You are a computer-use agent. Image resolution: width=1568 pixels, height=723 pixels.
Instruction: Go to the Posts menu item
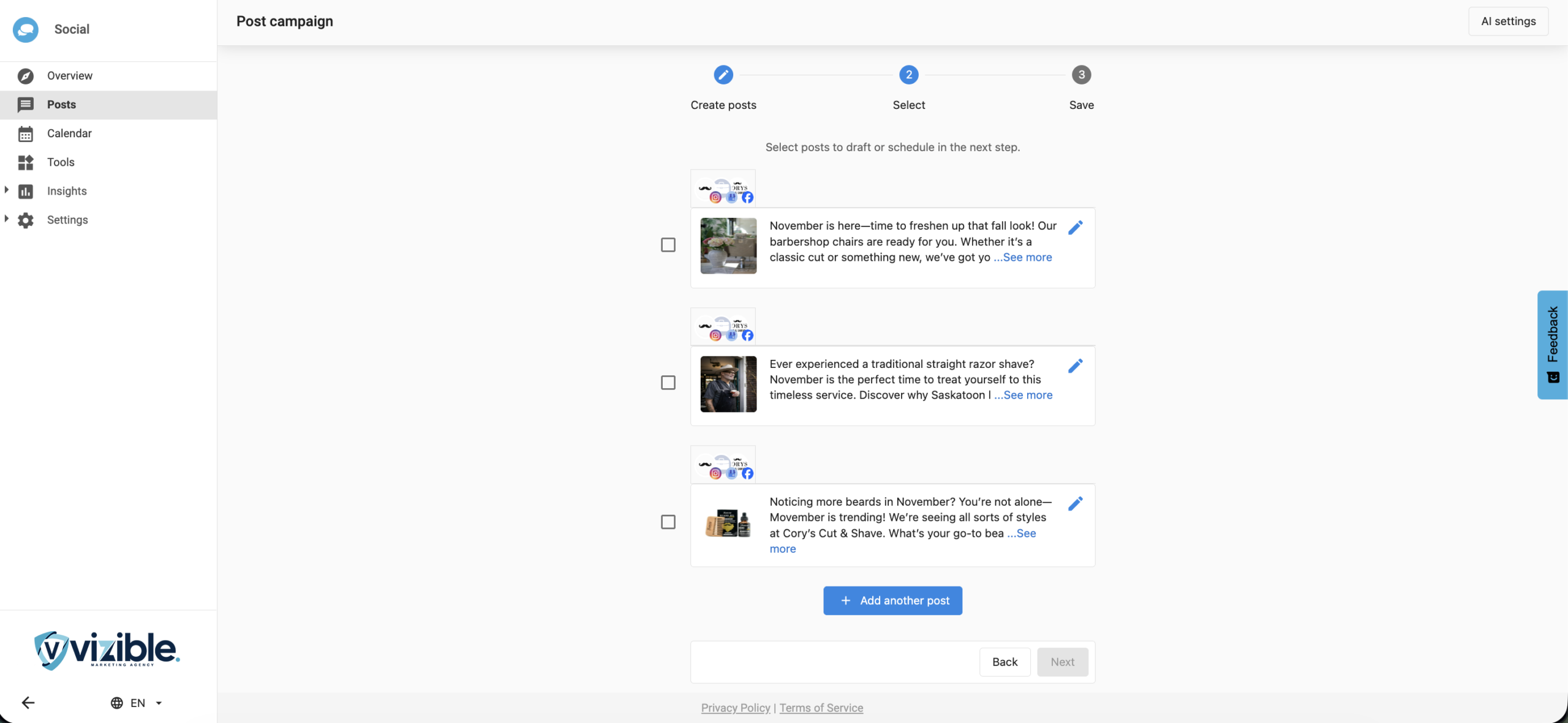click(61, 105)
